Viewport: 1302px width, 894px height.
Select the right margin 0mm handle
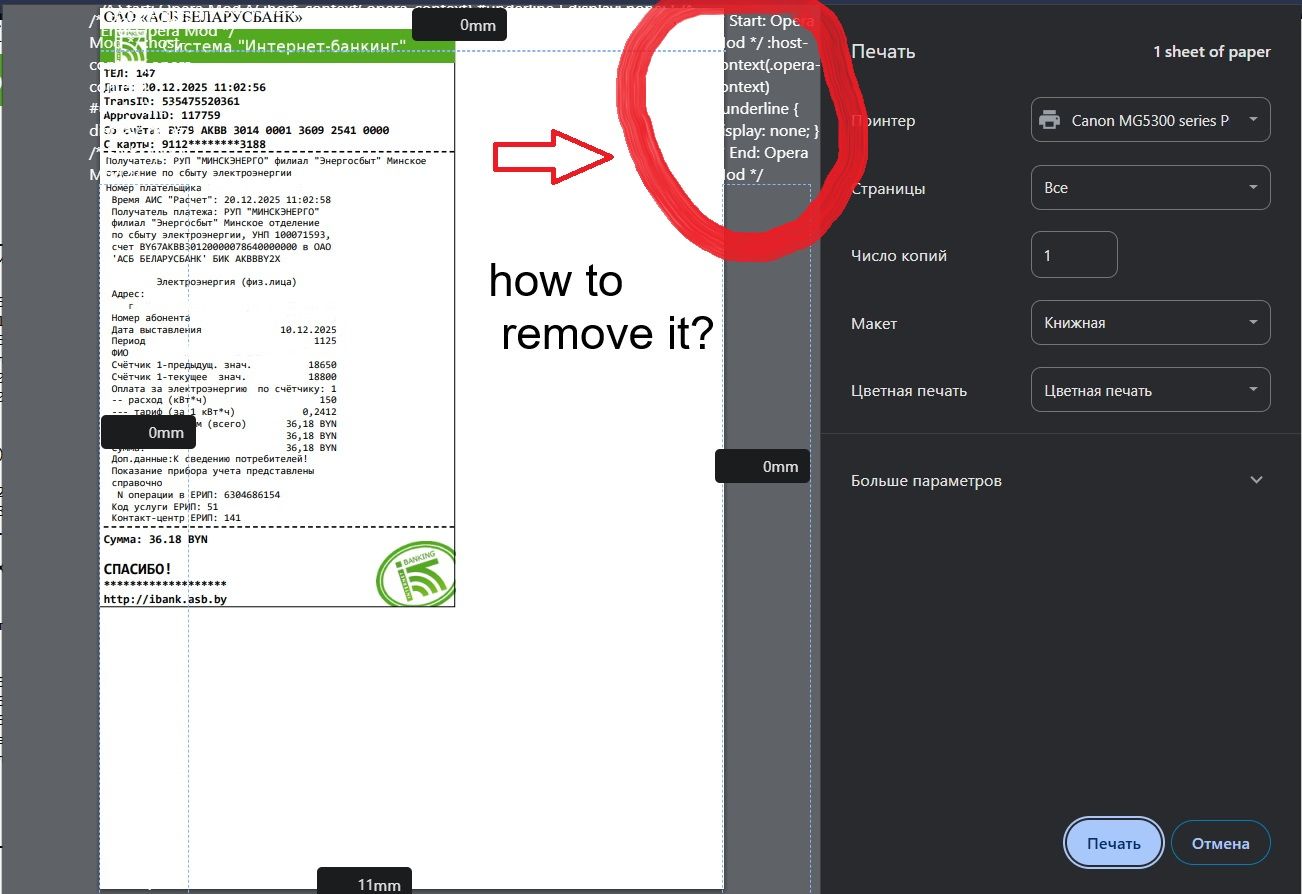pyautogui.click(x=762, y=467)
